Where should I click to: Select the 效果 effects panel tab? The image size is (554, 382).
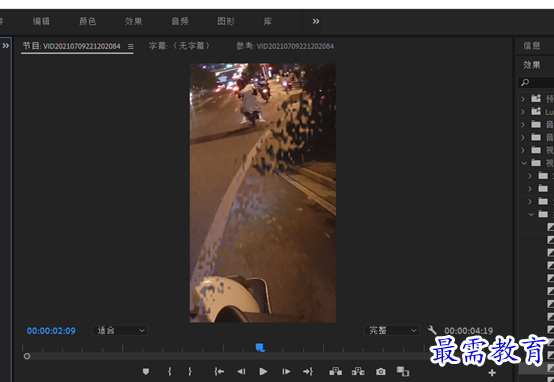coord(532,65)
